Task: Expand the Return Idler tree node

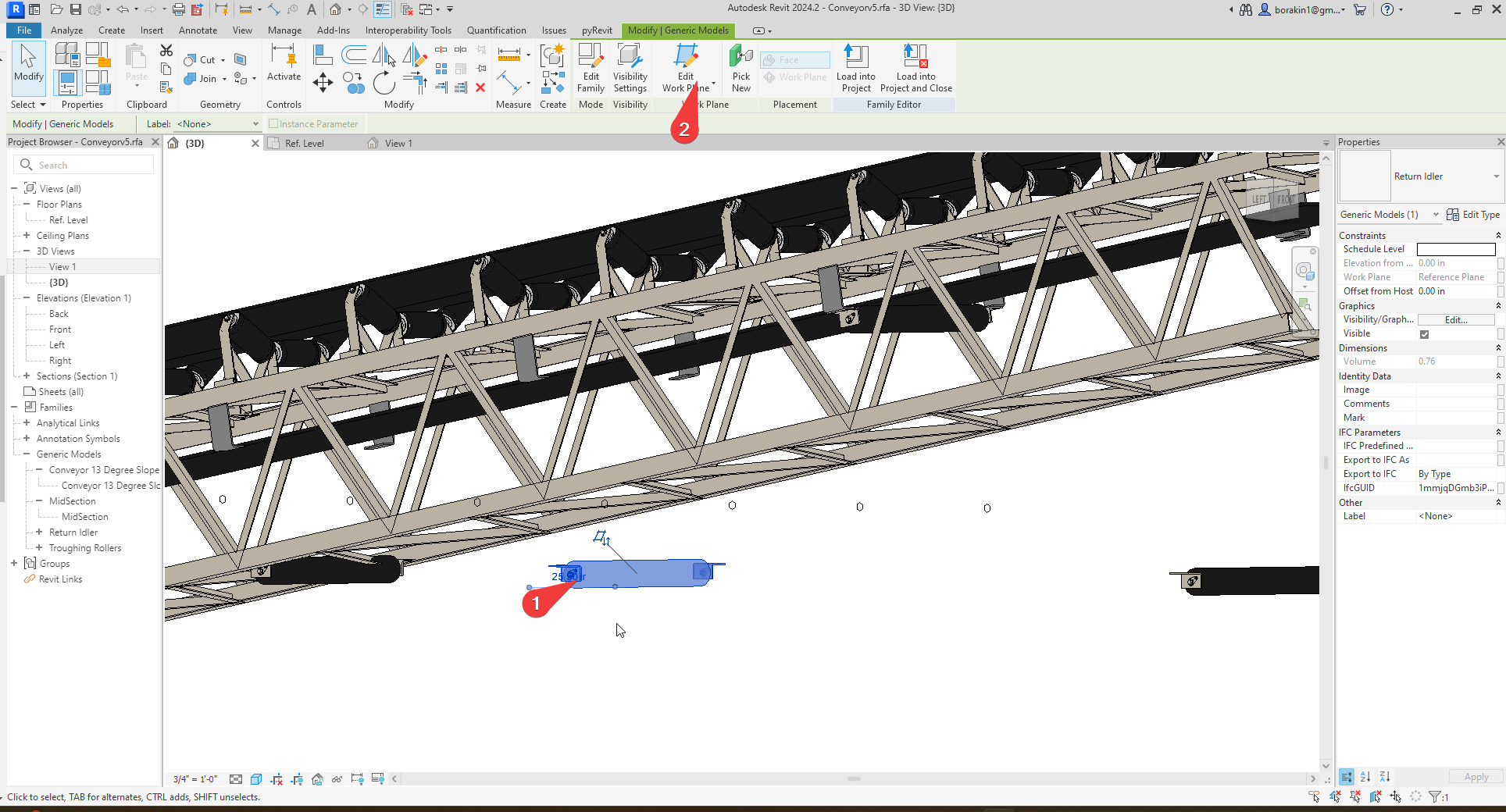Action: tap(39, 532)
